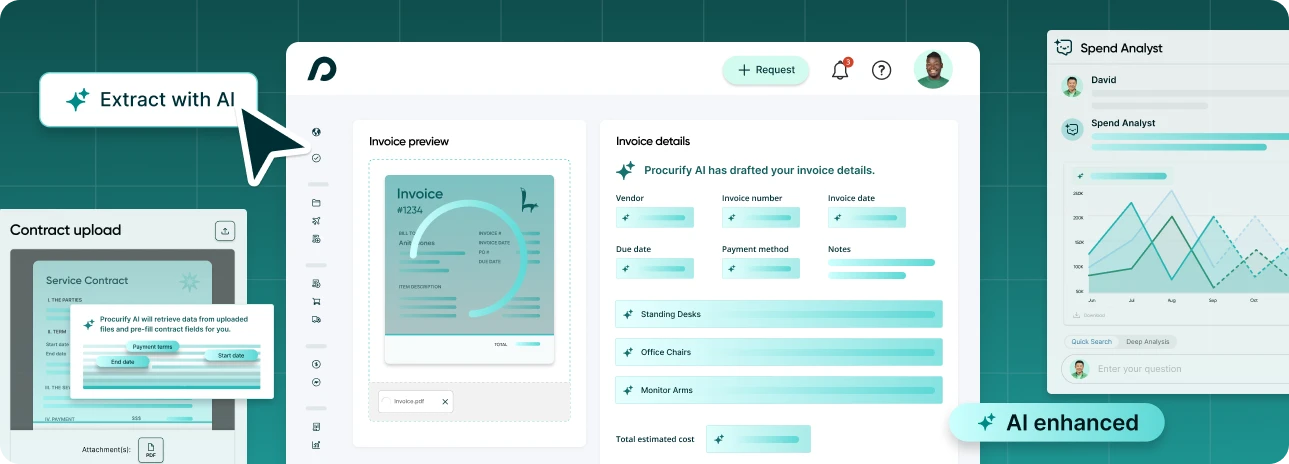Click the End date tag
Screen dimensions: 1289x464
tap(123, 362)
